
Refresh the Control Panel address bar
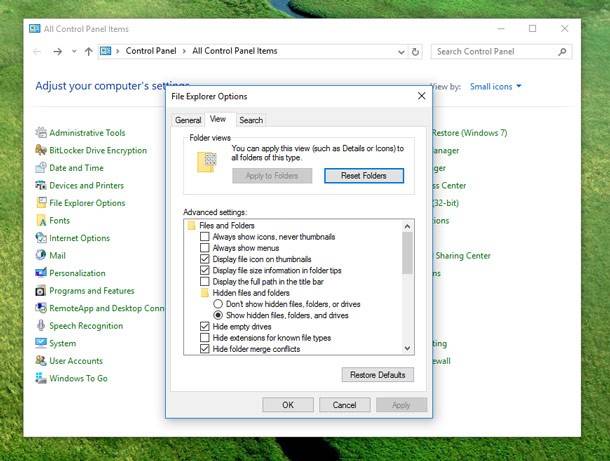[x=415, y=52]
